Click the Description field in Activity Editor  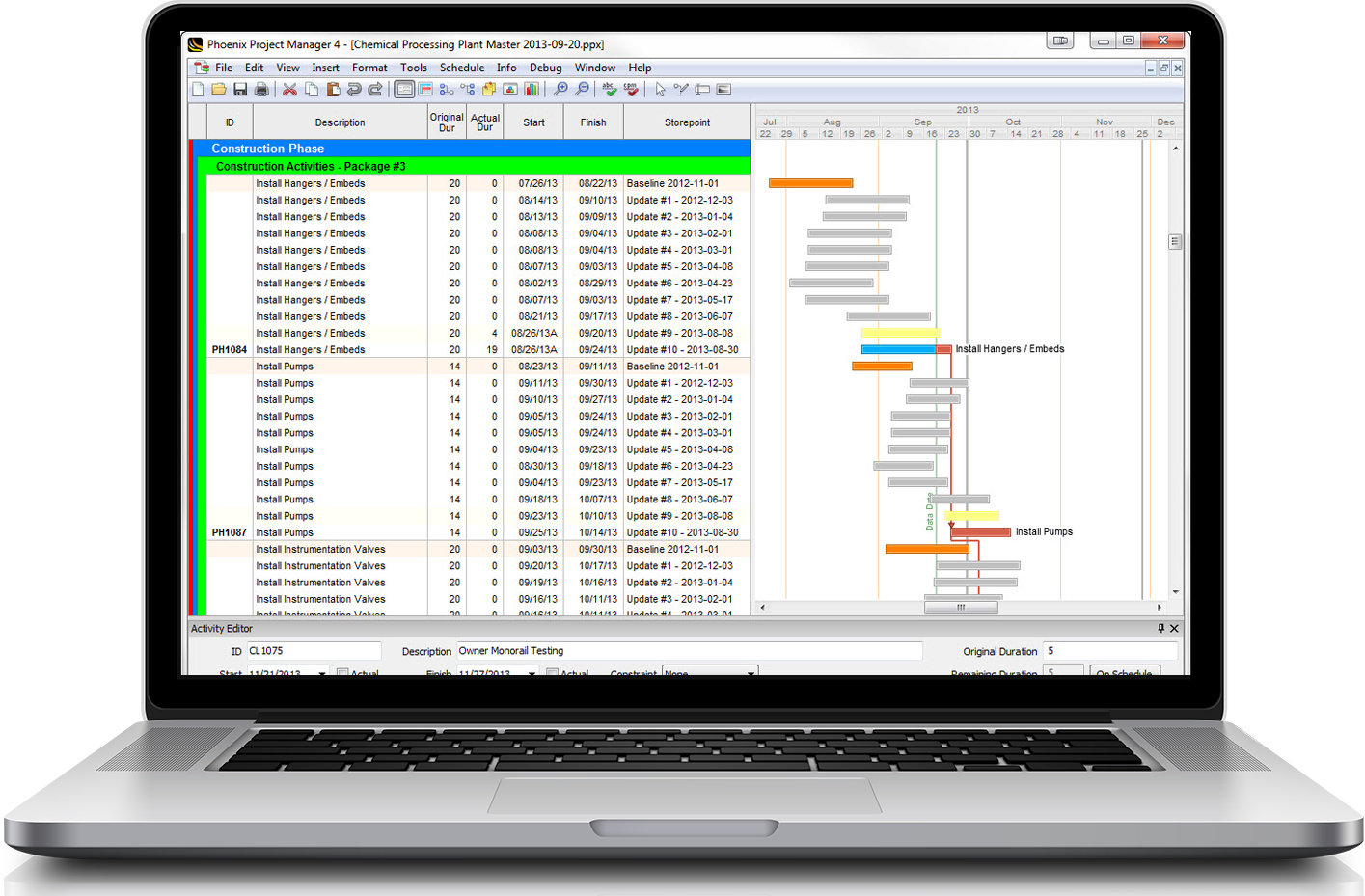(688, 651)
